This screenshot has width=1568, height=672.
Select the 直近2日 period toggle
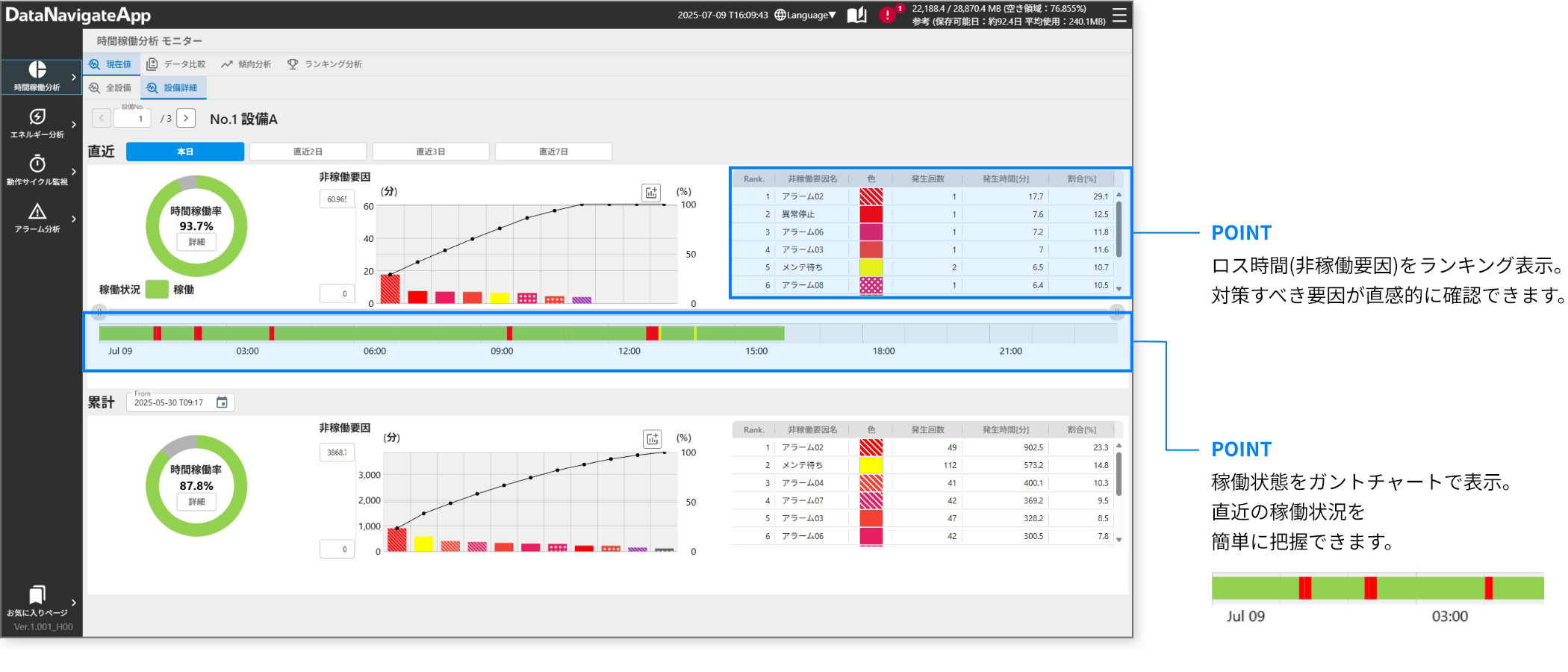[308, 152]
